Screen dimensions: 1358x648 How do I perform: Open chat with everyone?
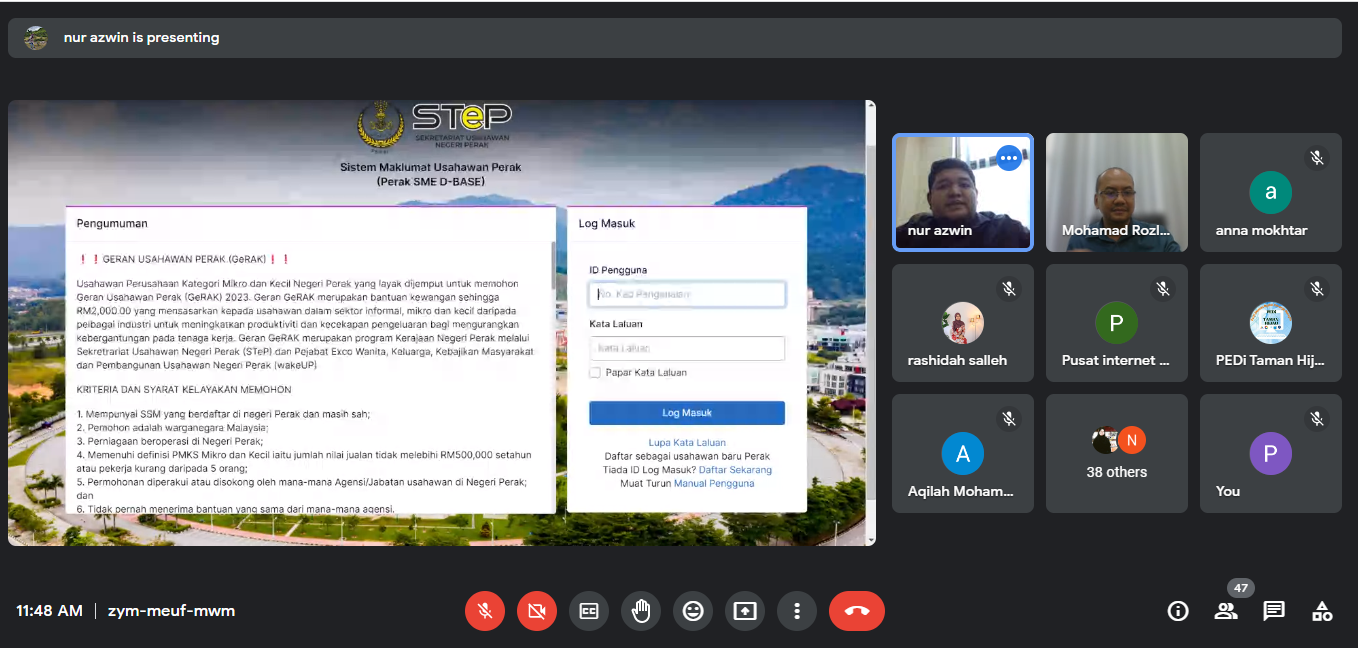point(1274,611)
